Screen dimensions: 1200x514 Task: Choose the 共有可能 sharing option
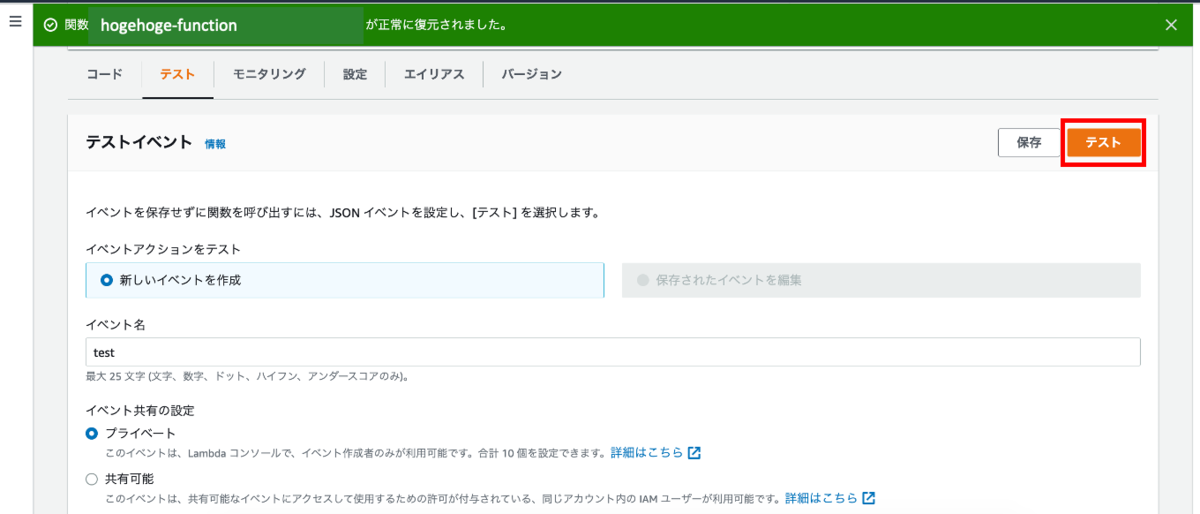[x=92, y=479]
